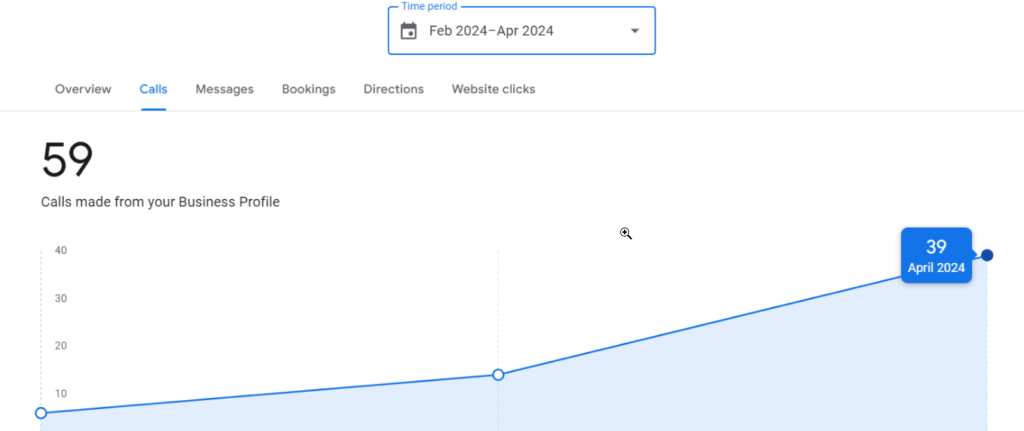Switch to the Website clicks tab
1024x431 pixels.
tap(493, 89)
